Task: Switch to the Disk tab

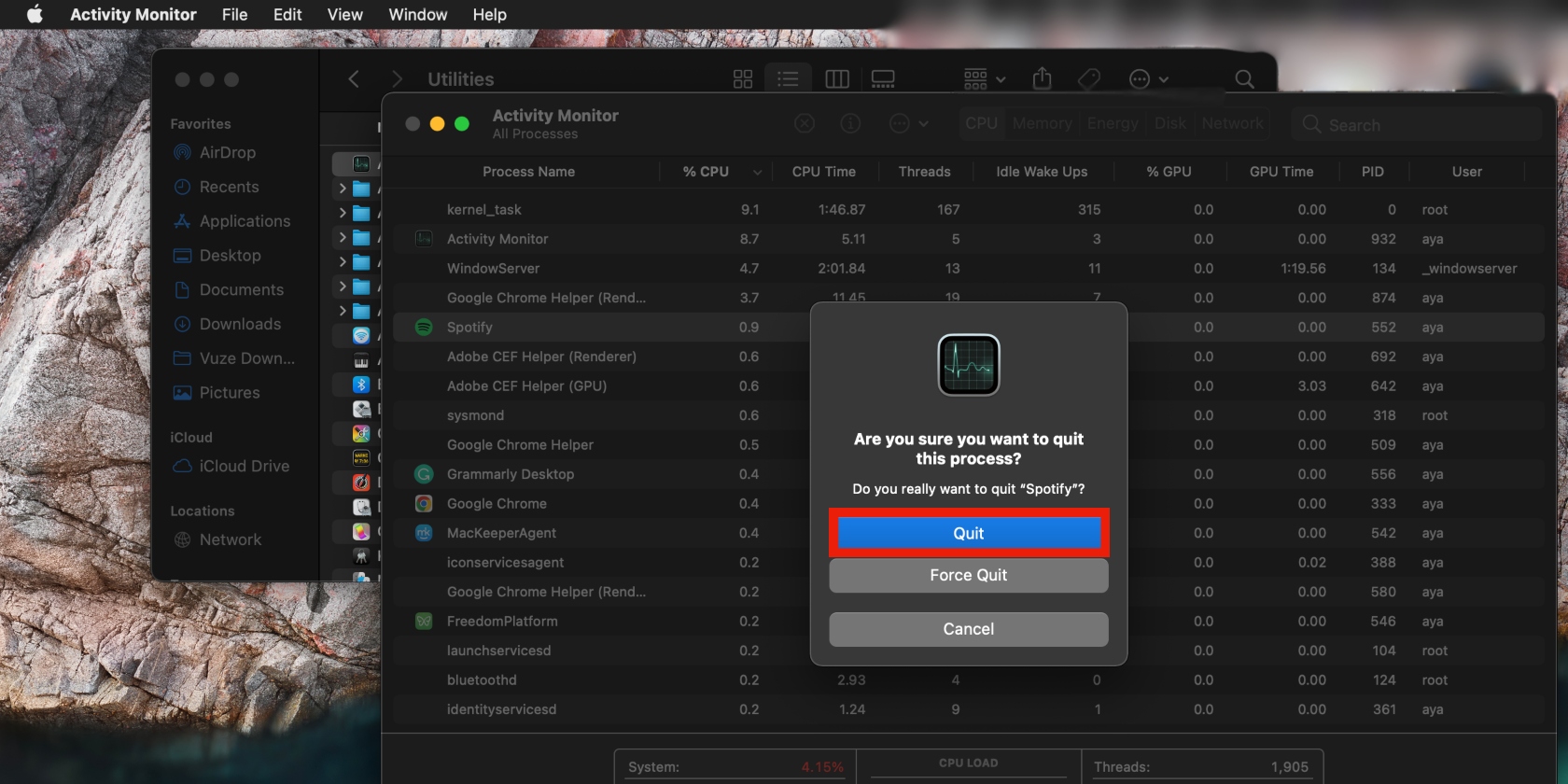Action: click(x=1170, y=123)
